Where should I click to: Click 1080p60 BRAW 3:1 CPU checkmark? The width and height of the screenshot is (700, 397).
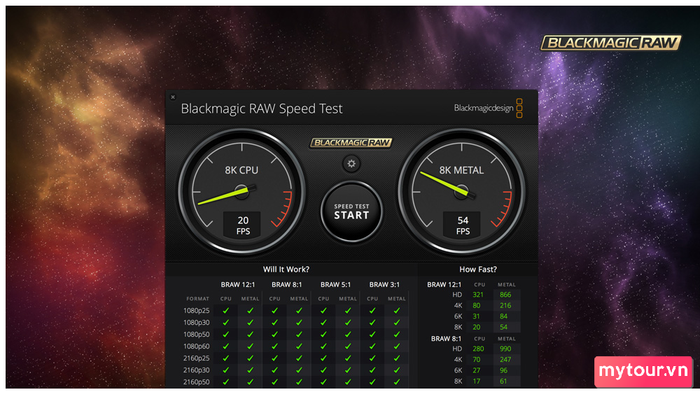[x=372, y=346]
